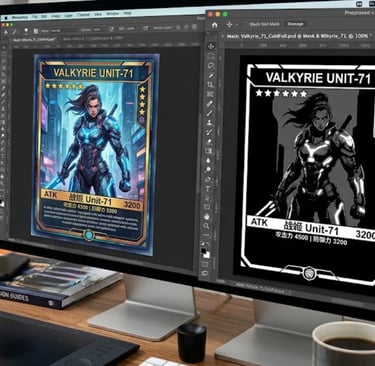Select the second document tab in left window
This screenshot has width=375, height=366.
[93, 38]
